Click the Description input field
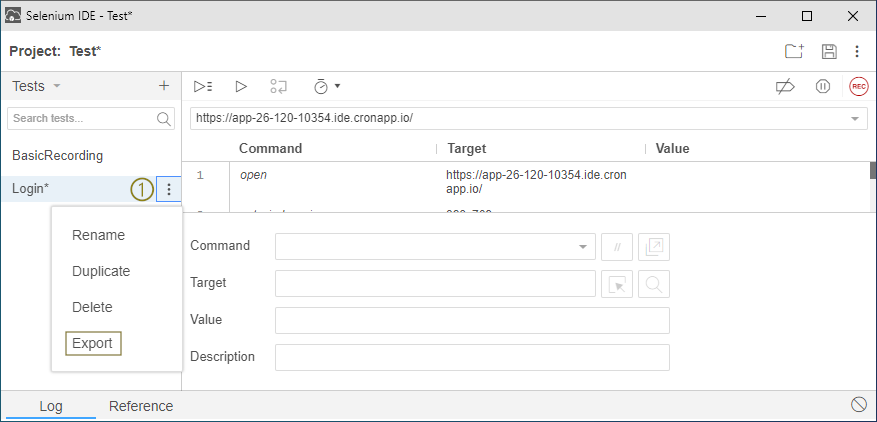877x422 pixels. 472,357
